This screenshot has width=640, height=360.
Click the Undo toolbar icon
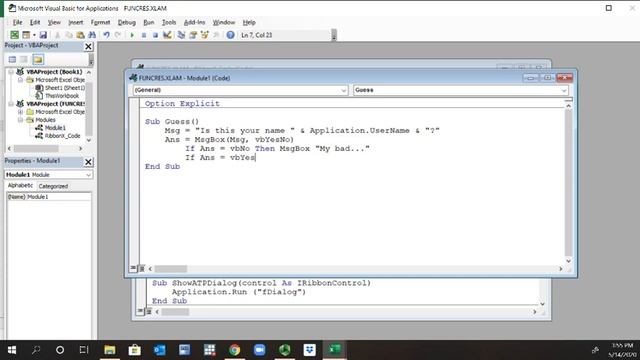click(x=106, y=35)
